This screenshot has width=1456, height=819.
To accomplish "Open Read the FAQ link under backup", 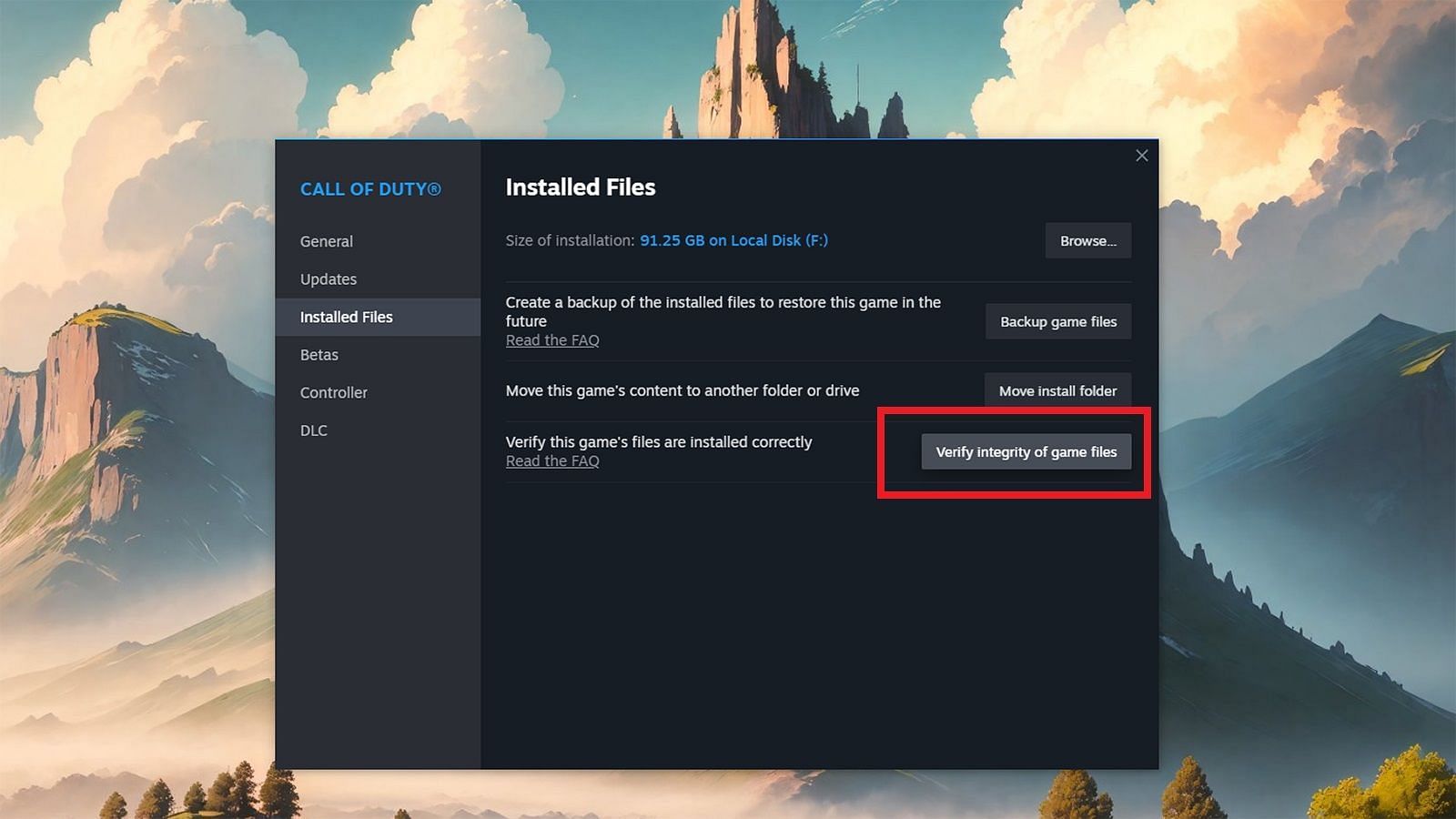I will [552, 340].
